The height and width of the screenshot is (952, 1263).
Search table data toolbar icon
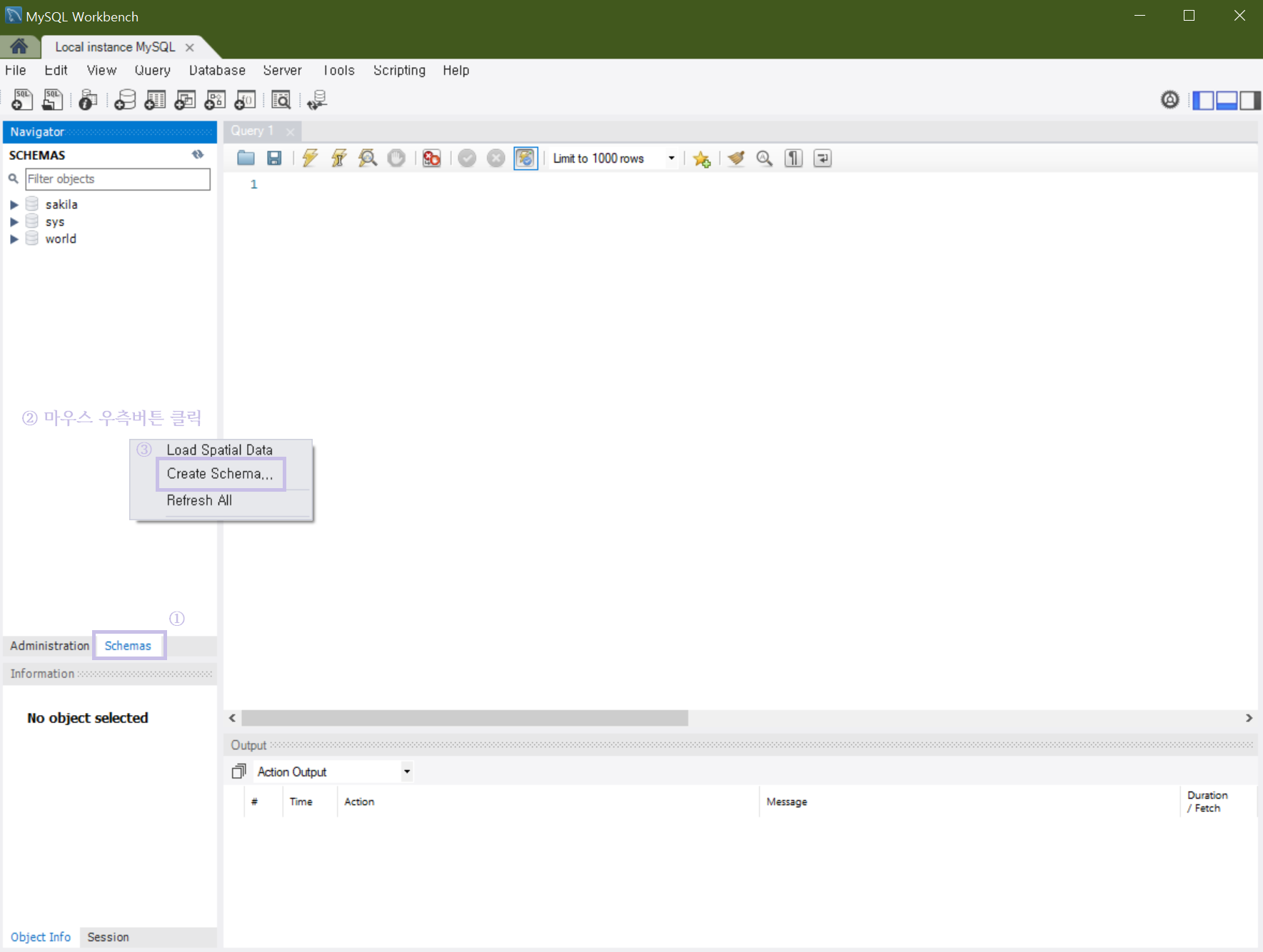coord(281,100)
